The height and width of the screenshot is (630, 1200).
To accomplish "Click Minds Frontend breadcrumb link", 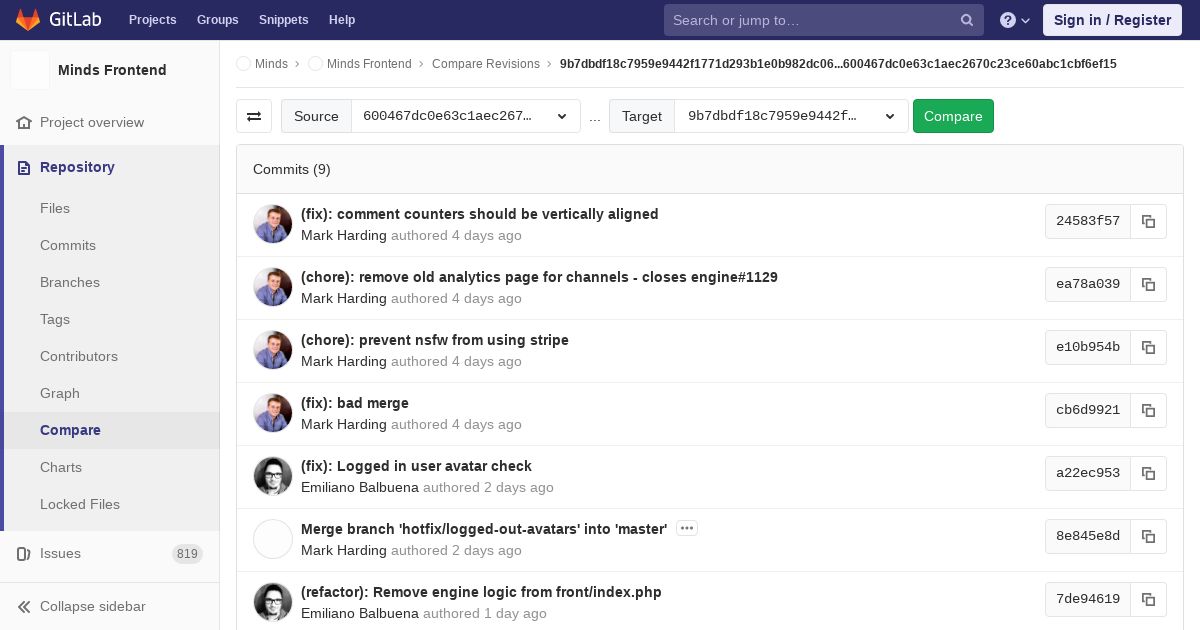I will [x=369, y=64].
